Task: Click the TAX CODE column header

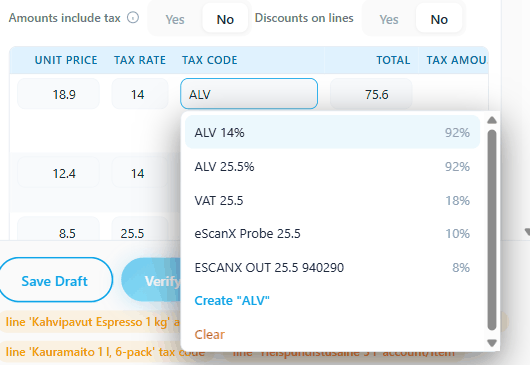Action: click(210, 60)
